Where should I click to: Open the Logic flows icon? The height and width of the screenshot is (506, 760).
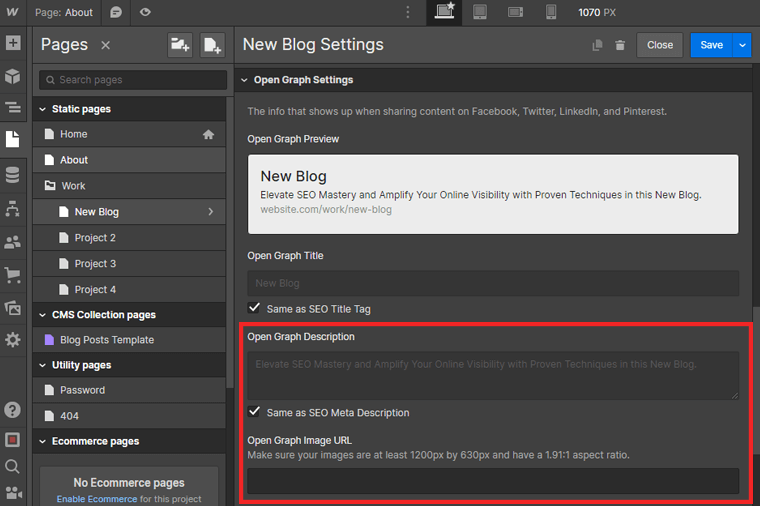[x=13, y=208]
